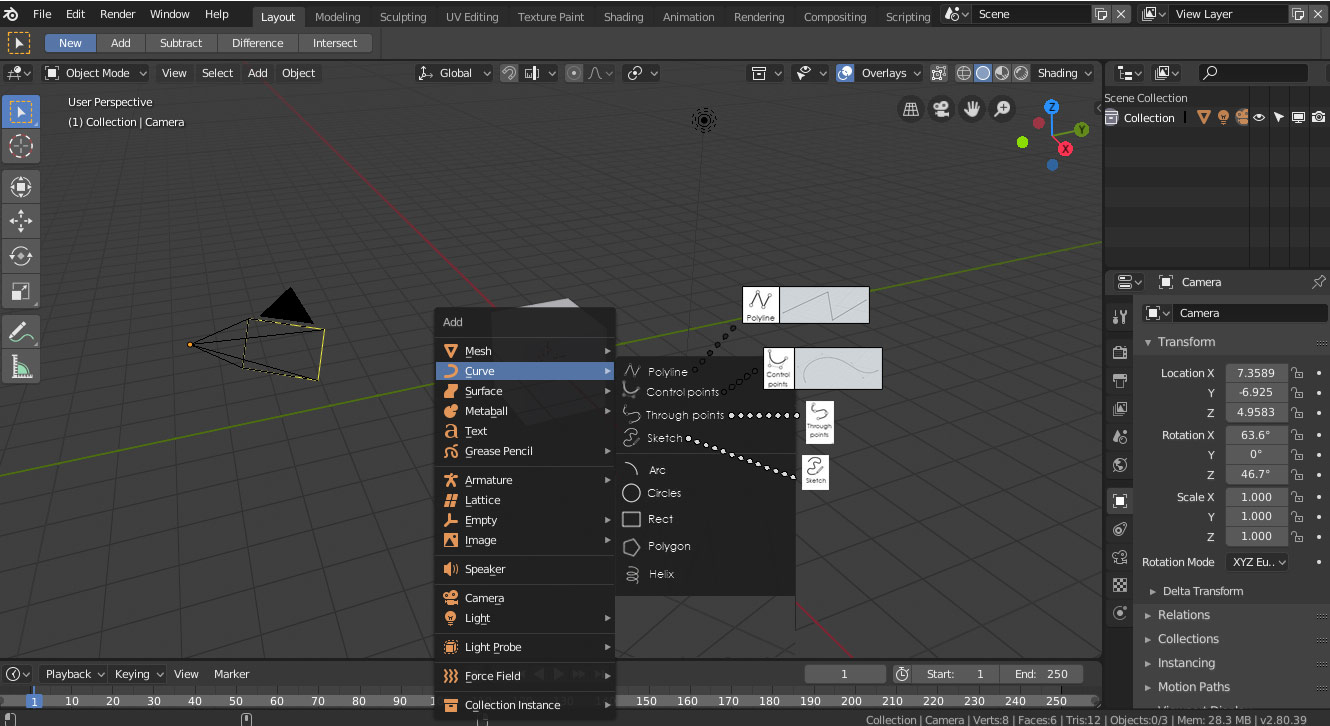Screen dimensions: 1330x726
Task: Click the red X axis on navigation gizmo
Action: coord(1066,148)
